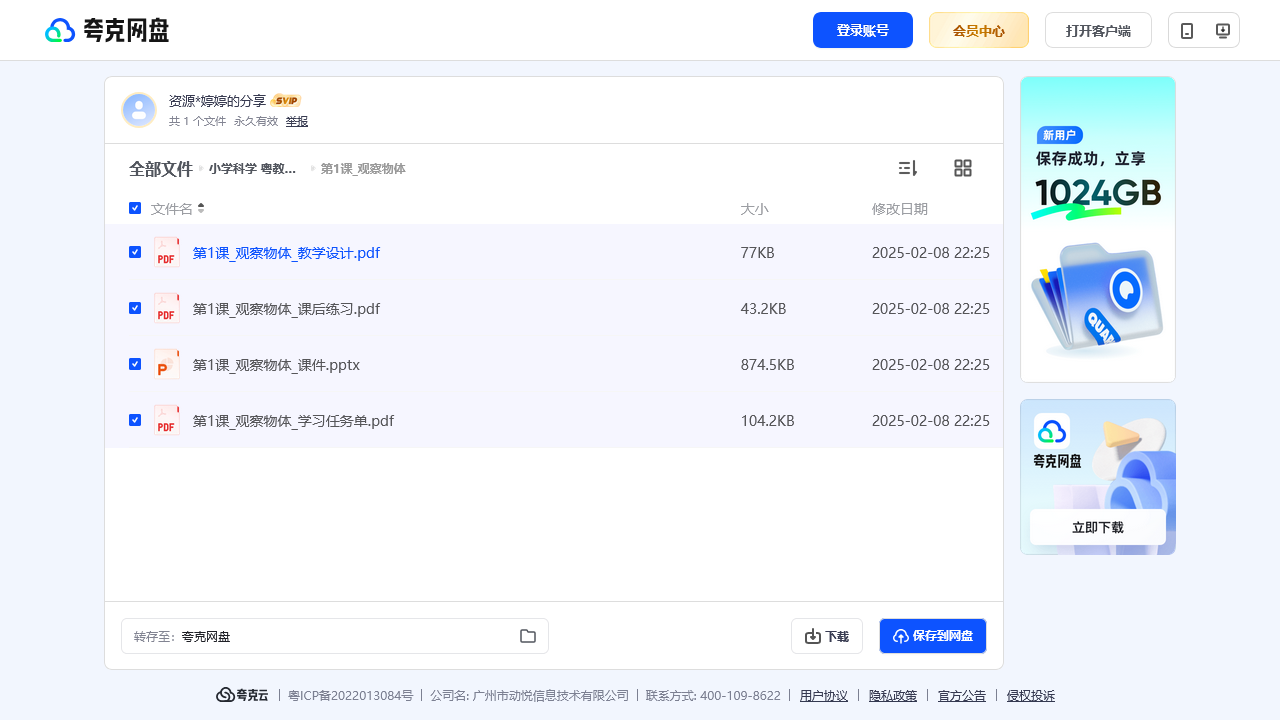The width and height of the screenshot is (1280, 720).
Task: Open the 侵权投诉 link
Action: click(1031, 696)
